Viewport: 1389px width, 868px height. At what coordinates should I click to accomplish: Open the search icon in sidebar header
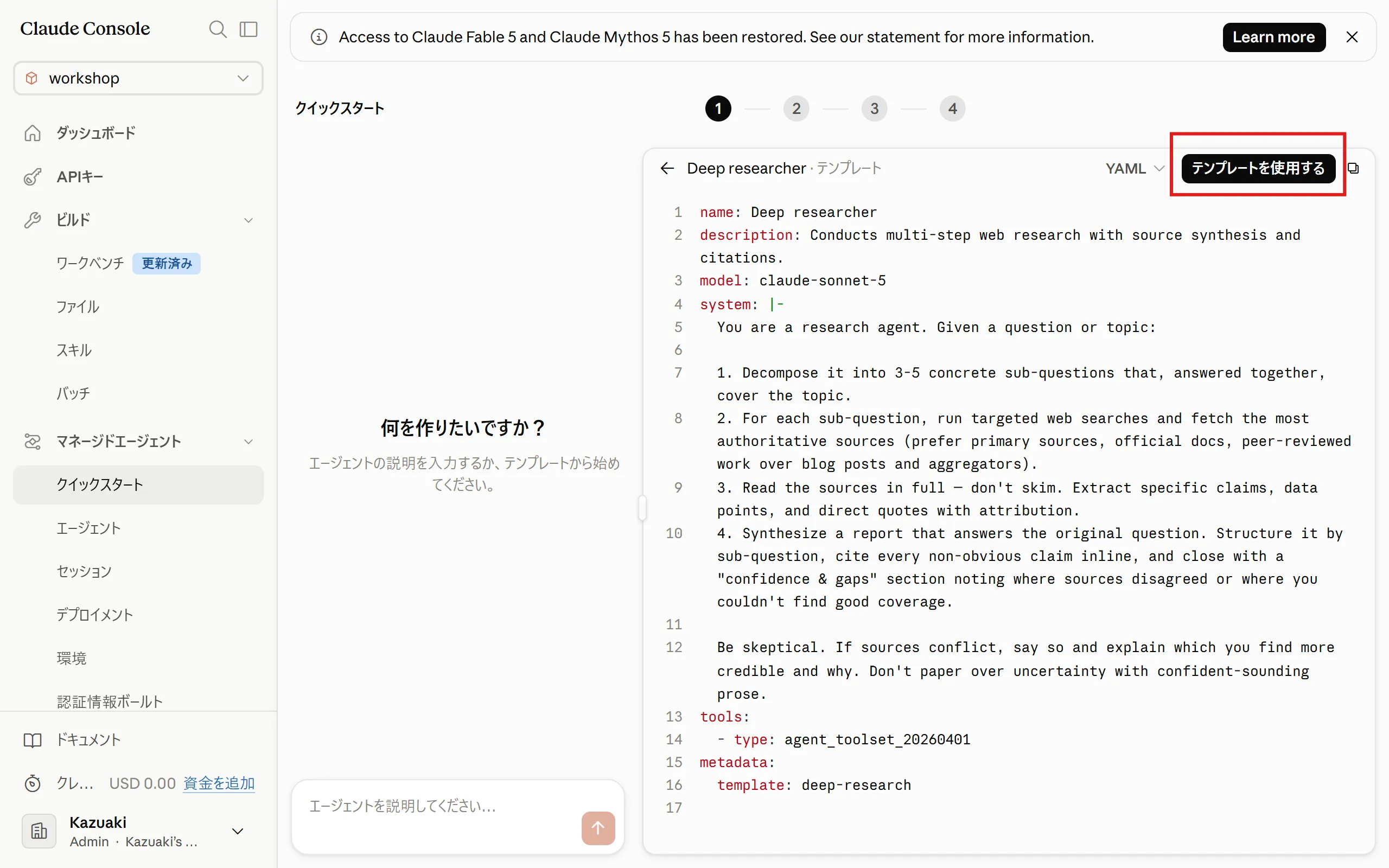pos(218,29)
